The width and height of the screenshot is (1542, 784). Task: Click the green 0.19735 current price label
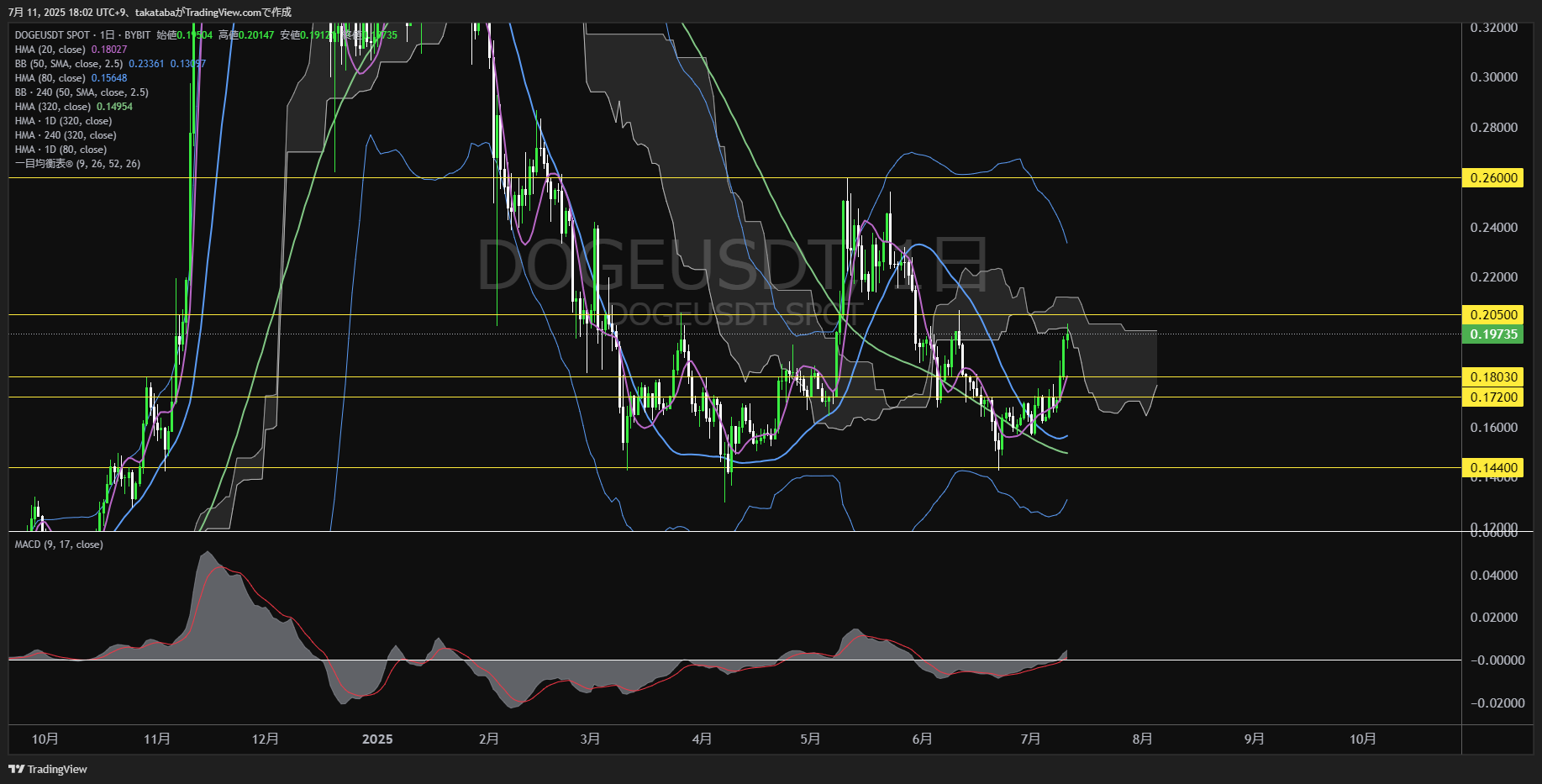[1493, 334]
